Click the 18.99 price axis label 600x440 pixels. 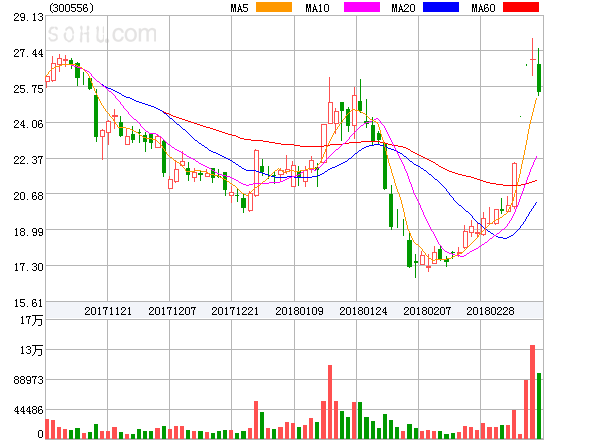[x=28, y=232]
